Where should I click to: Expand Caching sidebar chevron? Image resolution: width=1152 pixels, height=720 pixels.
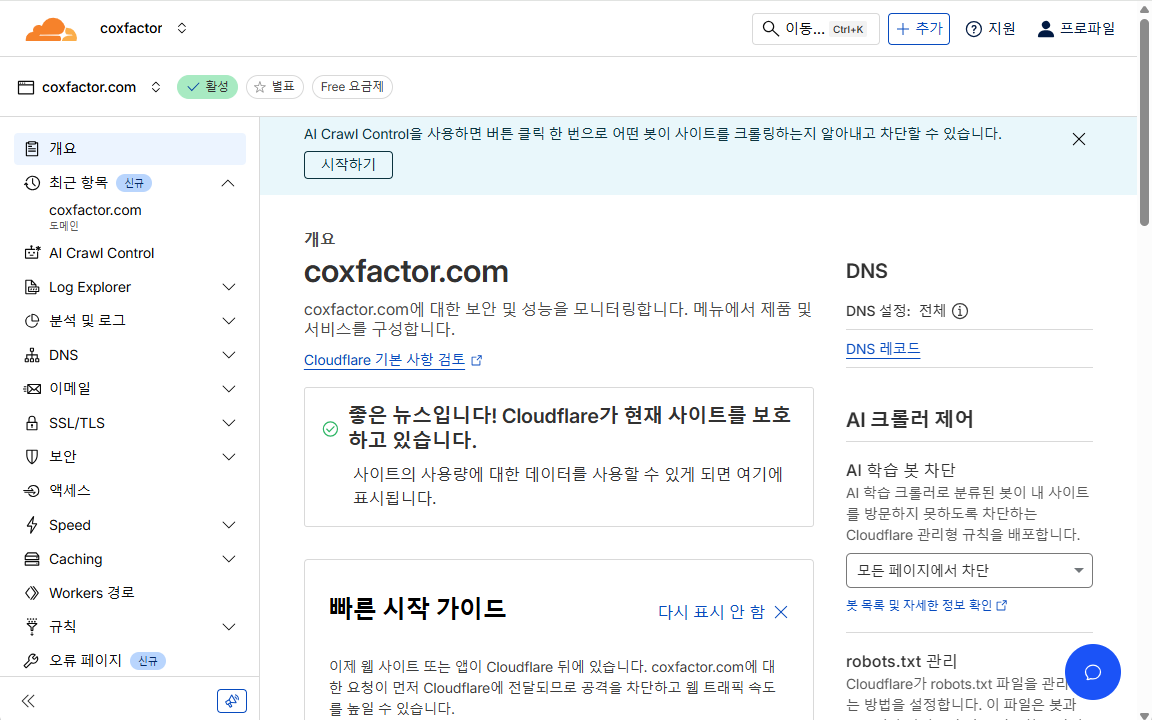[228, 559]
